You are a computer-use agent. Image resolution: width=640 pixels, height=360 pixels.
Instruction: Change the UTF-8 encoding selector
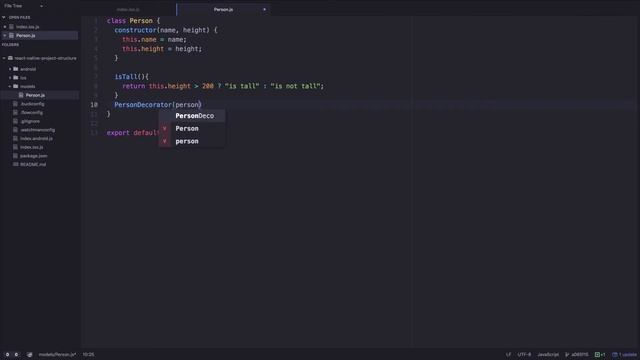(x=524, y=355)
